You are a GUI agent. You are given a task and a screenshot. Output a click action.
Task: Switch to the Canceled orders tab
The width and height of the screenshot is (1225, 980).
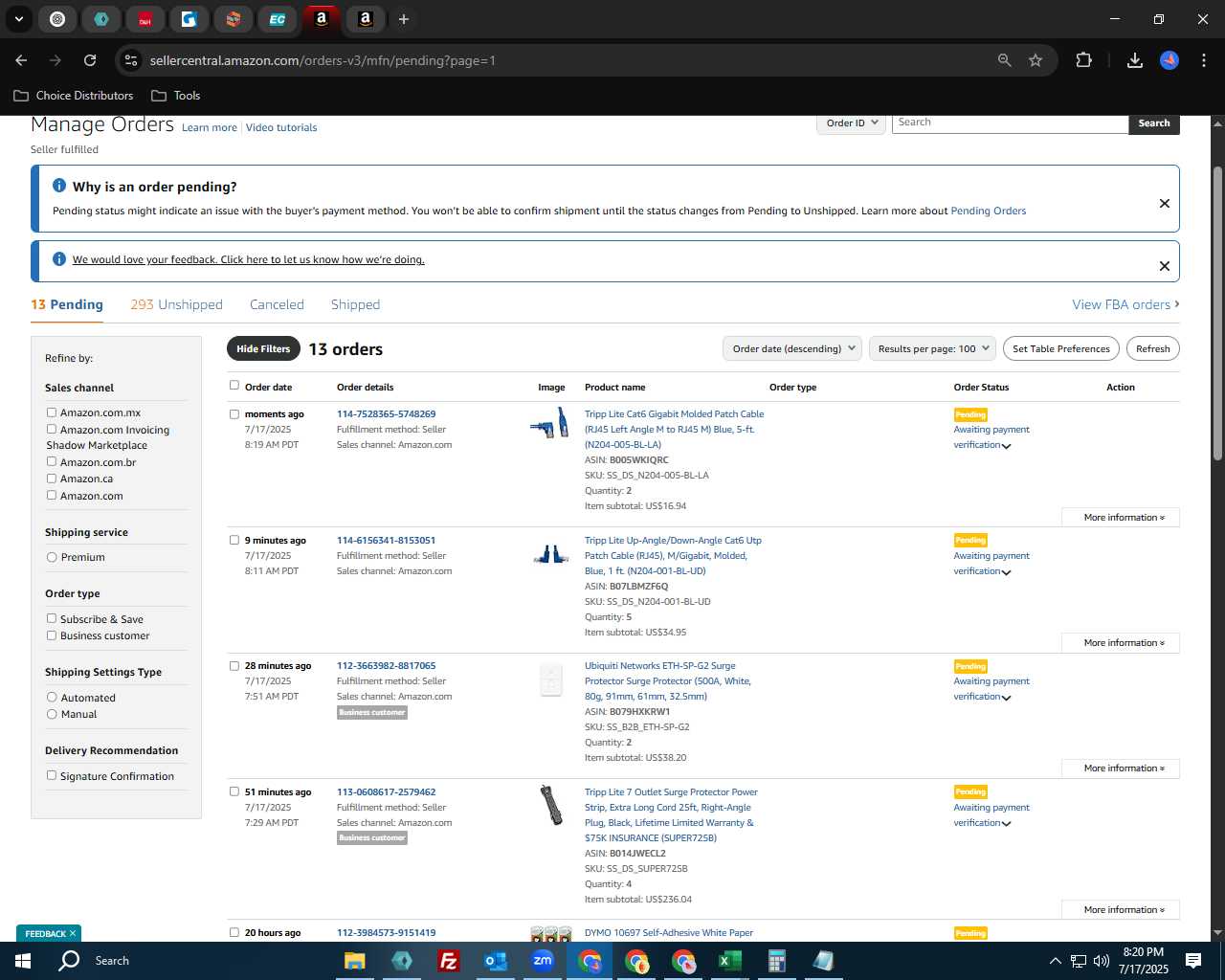coord(277,304)
